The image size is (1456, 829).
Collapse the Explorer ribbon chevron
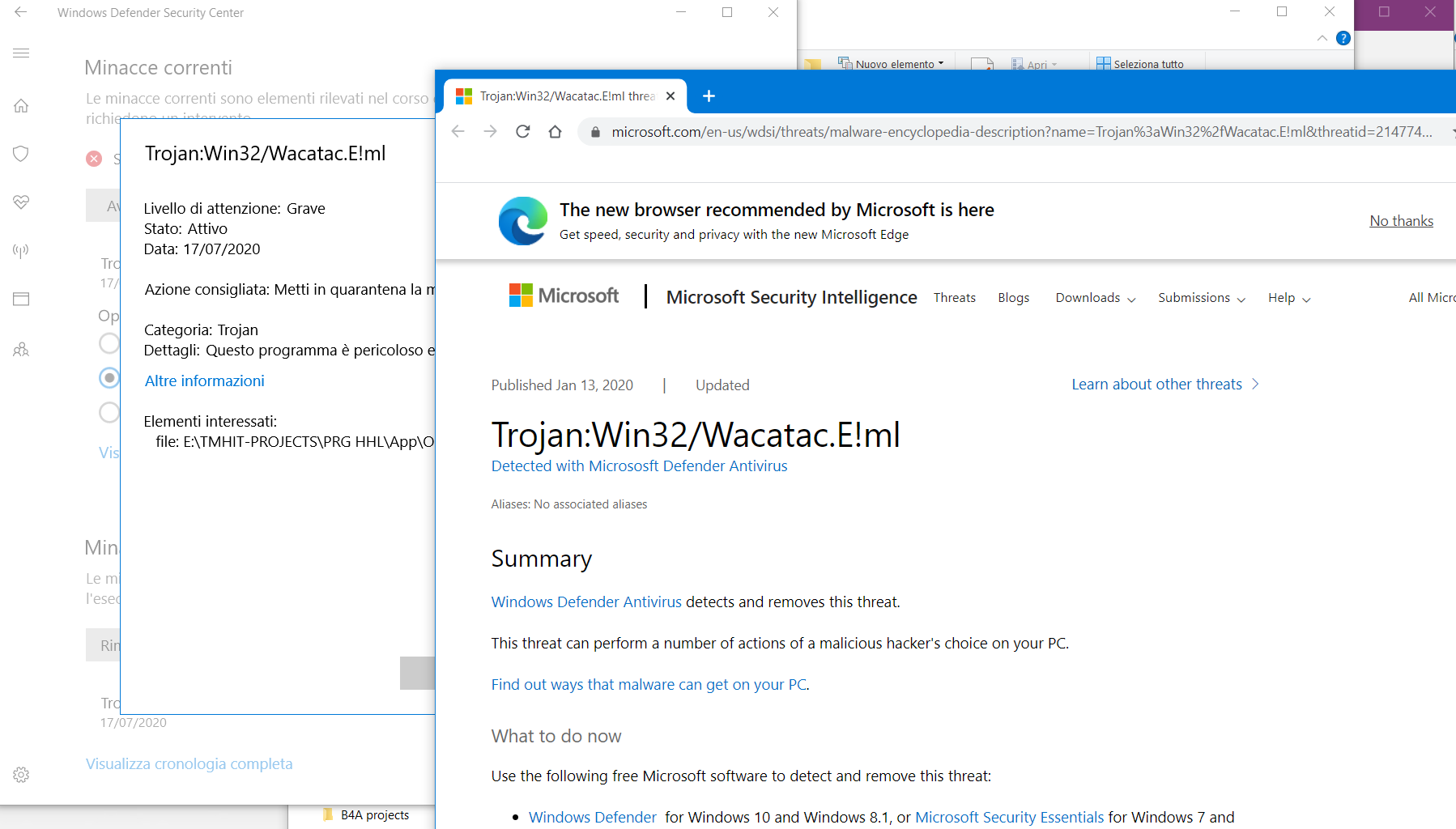[1322, 38]
